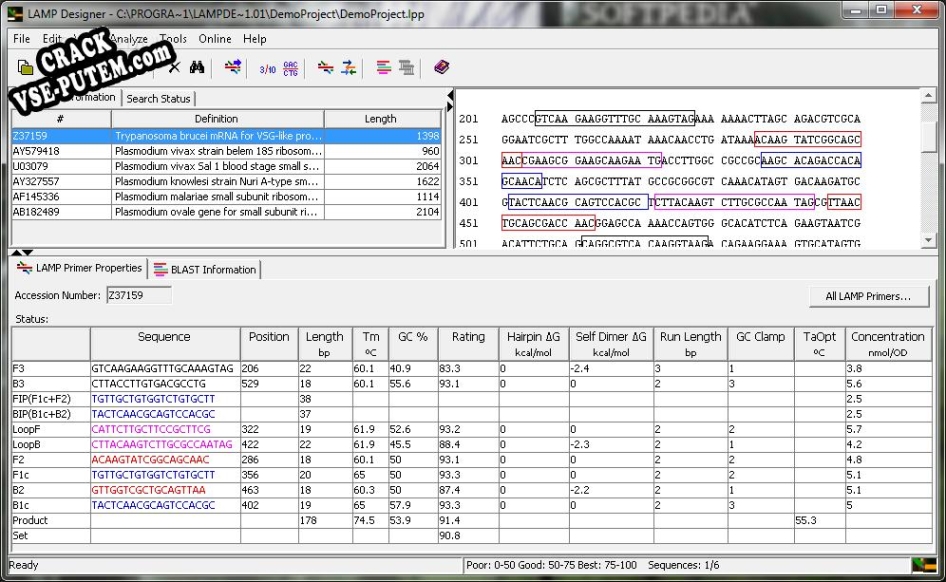Click the 3/10 toolbar icon
946x582 pixels.
[x=267, y=69]
